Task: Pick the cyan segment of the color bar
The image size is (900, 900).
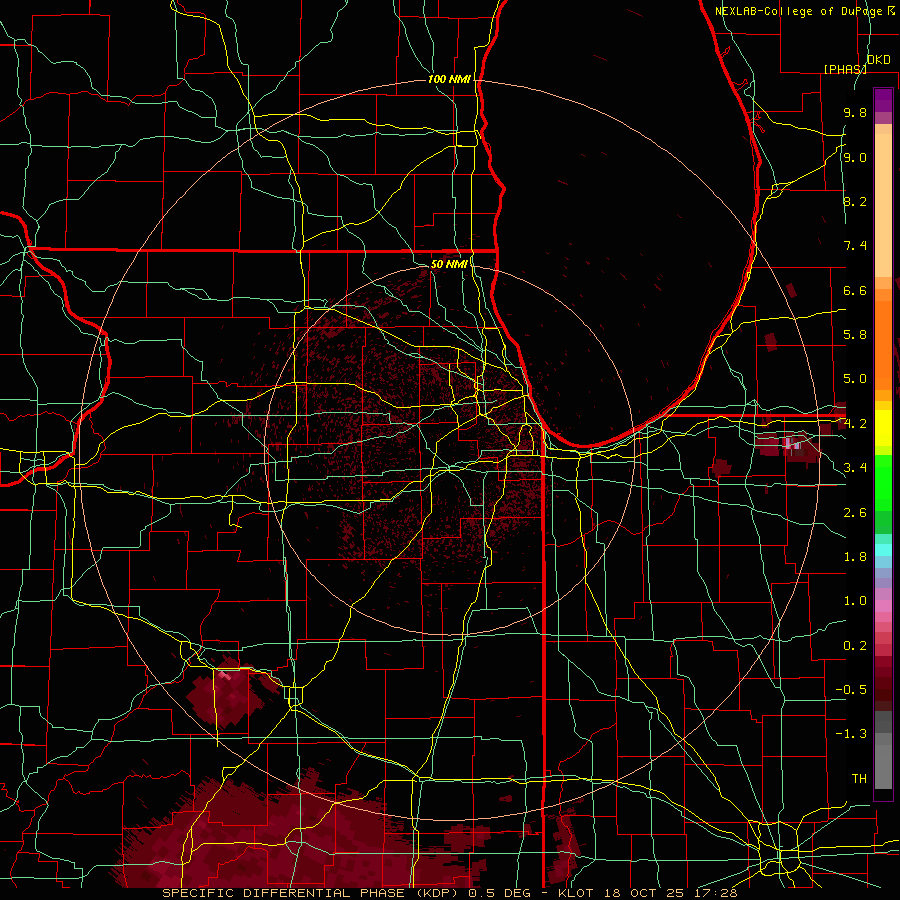Action: pyautogui.click(x=883, y=550)
